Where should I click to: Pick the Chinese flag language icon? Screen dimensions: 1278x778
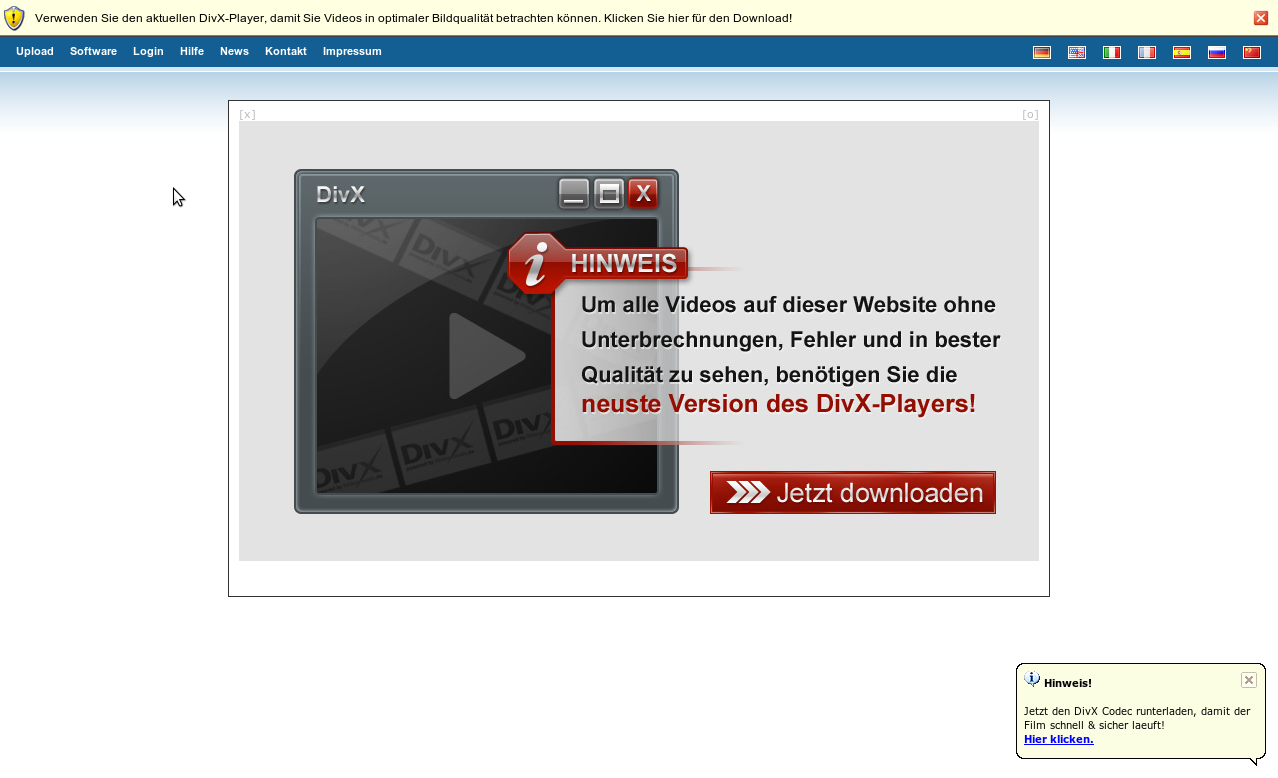click(1252, 53)
